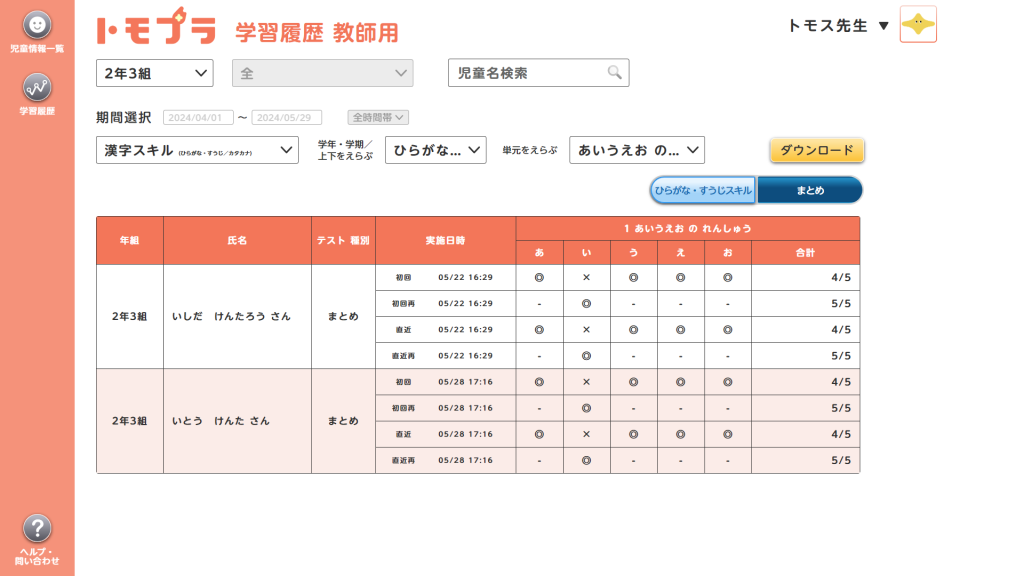Click 初回再 05/28 17:16 row
Screen dimensions: 1024x576
point(618,408)
